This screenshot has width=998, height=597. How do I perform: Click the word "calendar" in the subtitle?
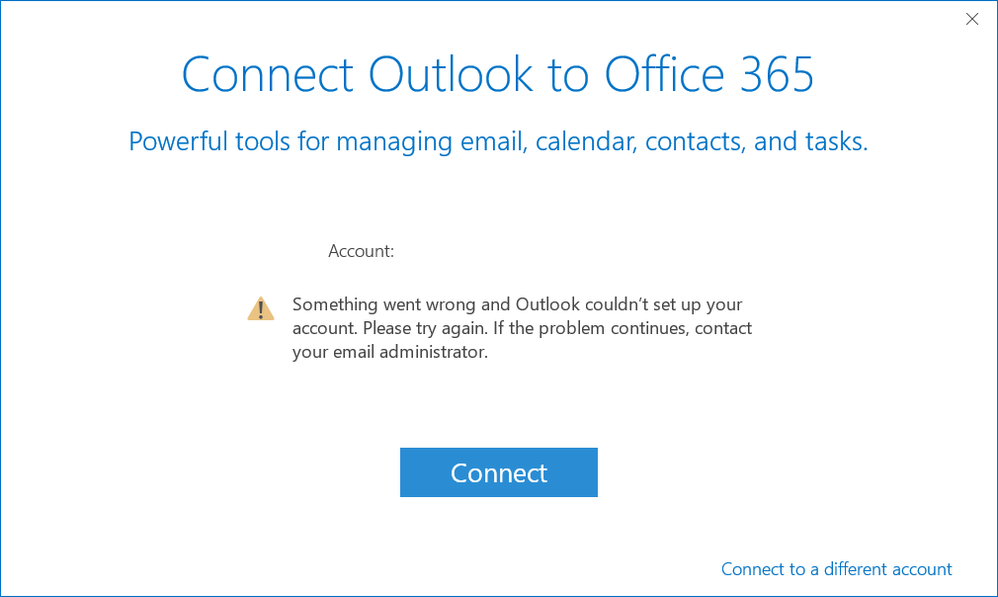click(x=583, y=141)
